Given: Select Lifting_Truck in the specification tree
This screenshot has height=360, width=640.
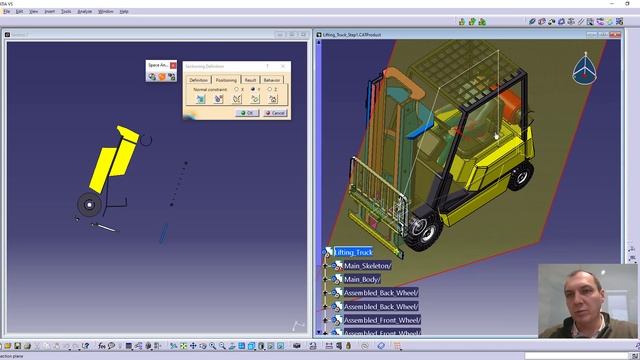Looking at the screenshot, I should click(x=353, y=252).
